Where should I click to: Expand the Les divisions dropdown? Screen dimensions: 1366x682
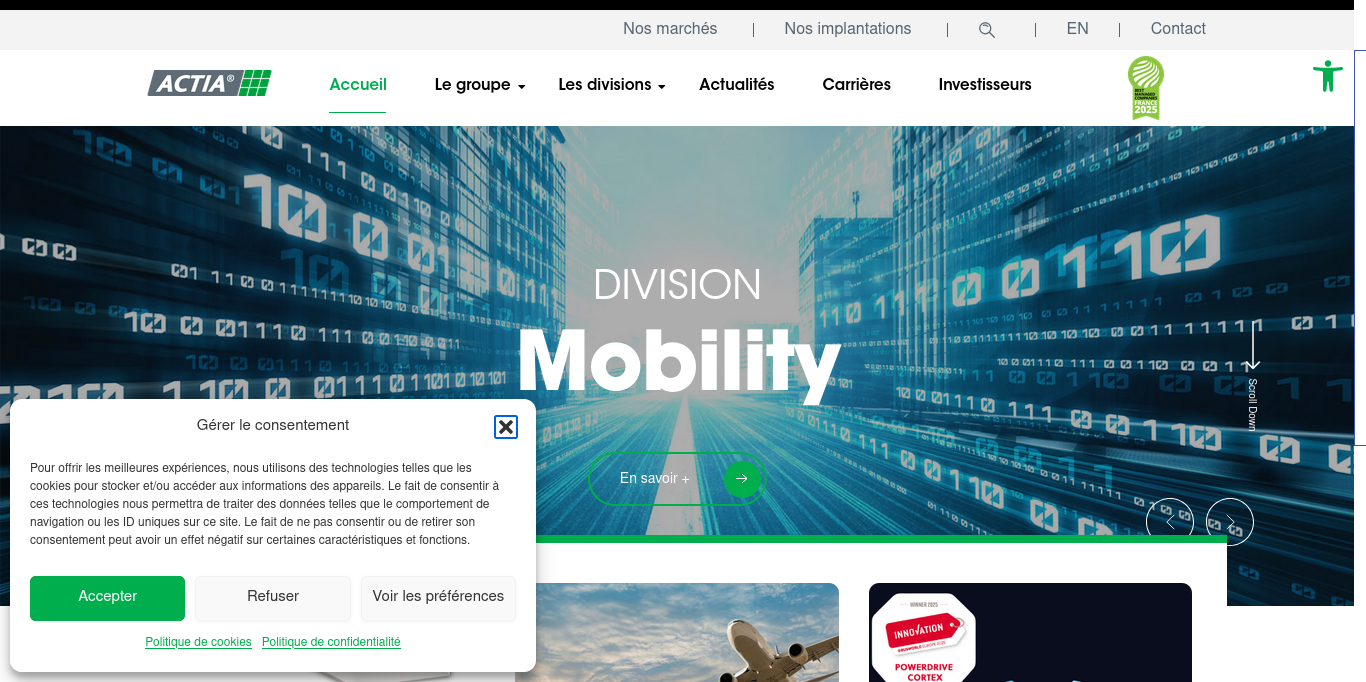(606, 85)
